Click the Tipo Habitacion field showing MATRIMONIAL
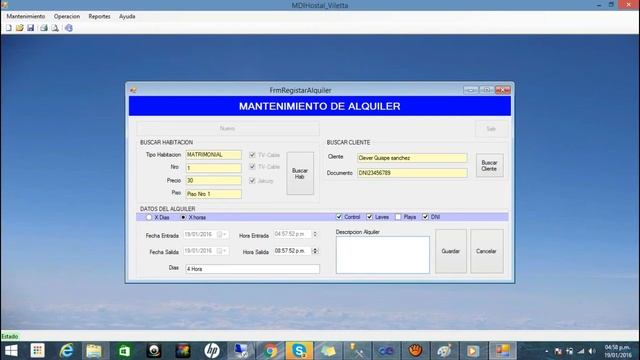The height and width of the screenshot is (360, 640). point(213,155)
